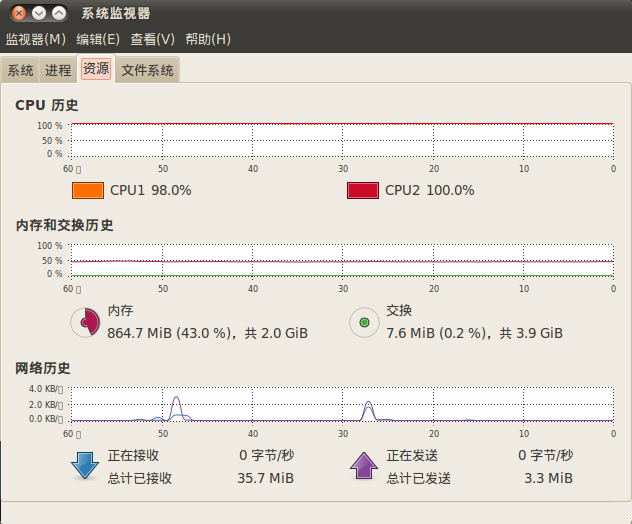Screen dimensions: 632x524
Task: Minimize the system monitor window
Action: click(39, 14)
